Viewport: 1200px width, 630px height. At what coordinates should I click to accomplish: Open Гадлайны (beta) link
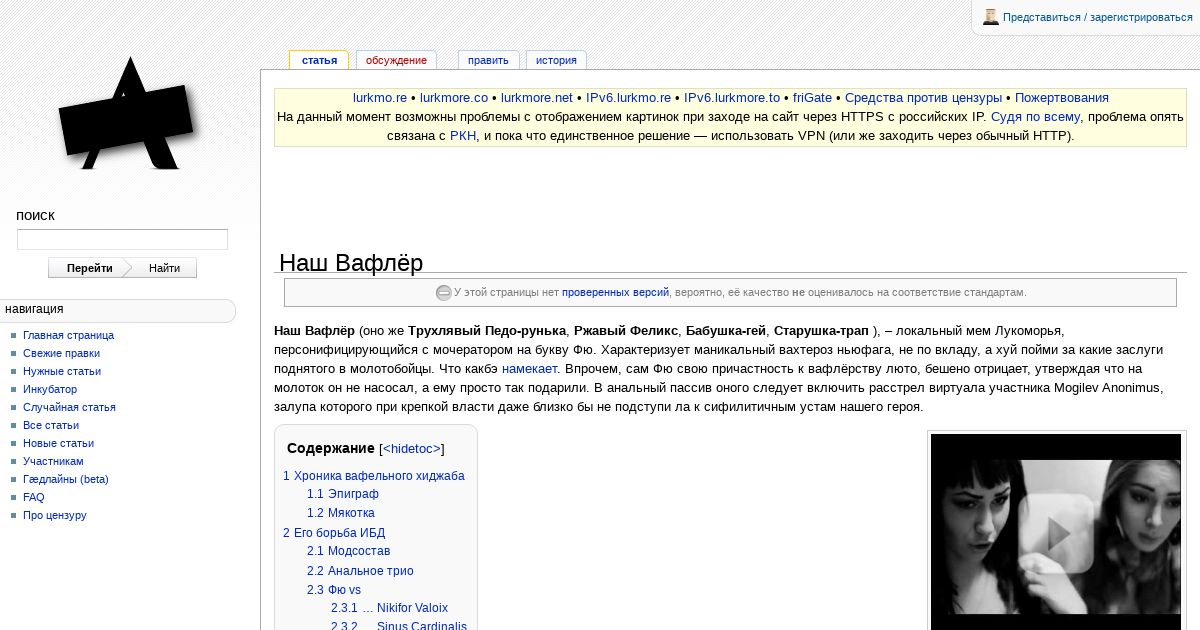point(66,479)
